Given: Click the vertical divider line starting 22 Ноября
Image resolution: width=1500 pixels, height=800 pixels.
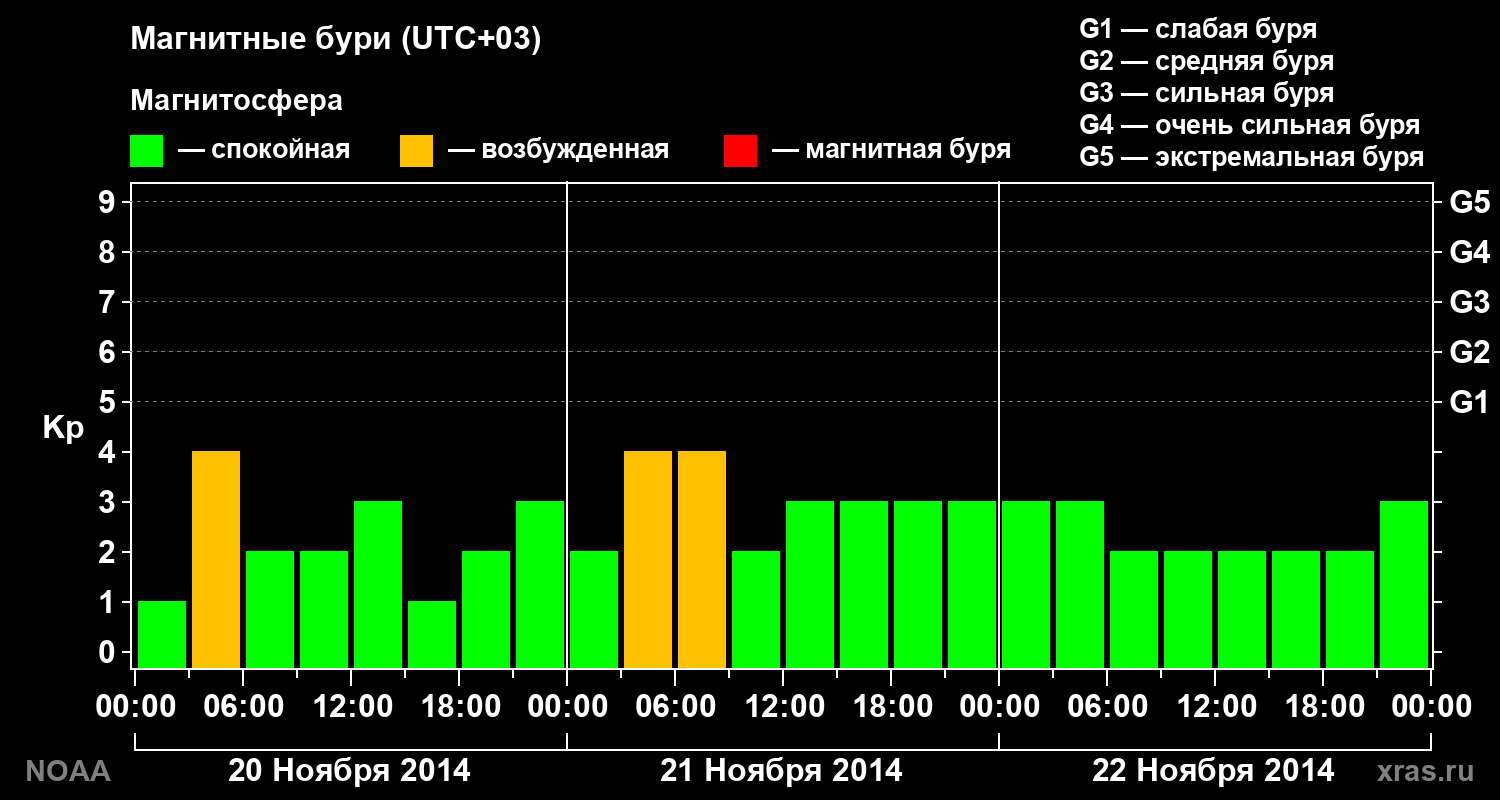Looking at the screenshot, I should (x=999, y=425).
